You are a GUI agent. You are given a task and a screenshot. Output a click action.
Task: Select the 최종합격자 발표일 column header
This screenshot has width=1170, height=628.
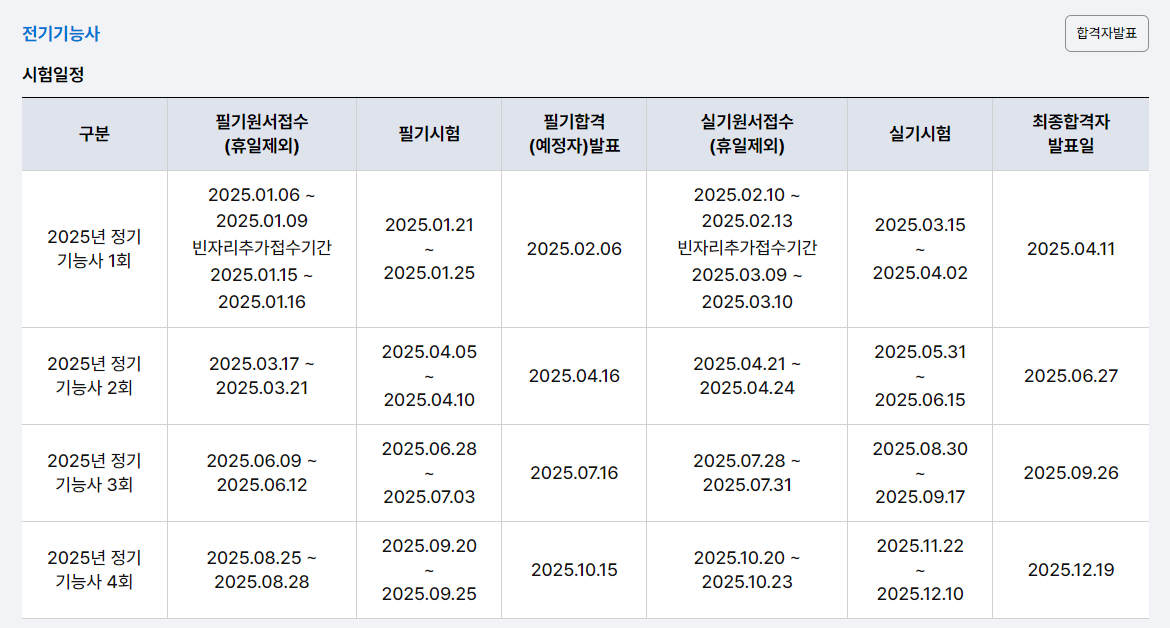(1073, 133)
